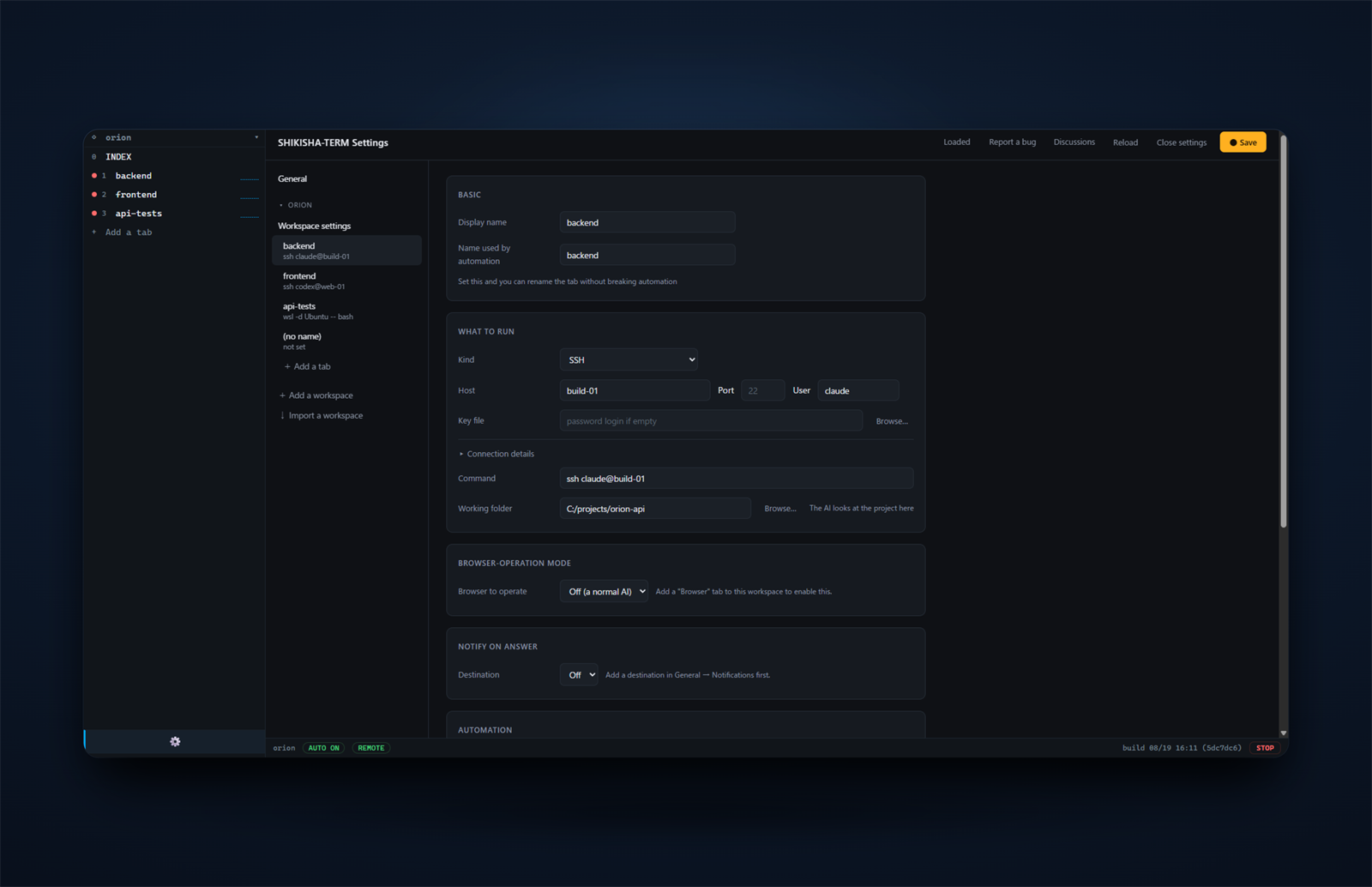Select the INDEX entry in tab list

(118, 157)
